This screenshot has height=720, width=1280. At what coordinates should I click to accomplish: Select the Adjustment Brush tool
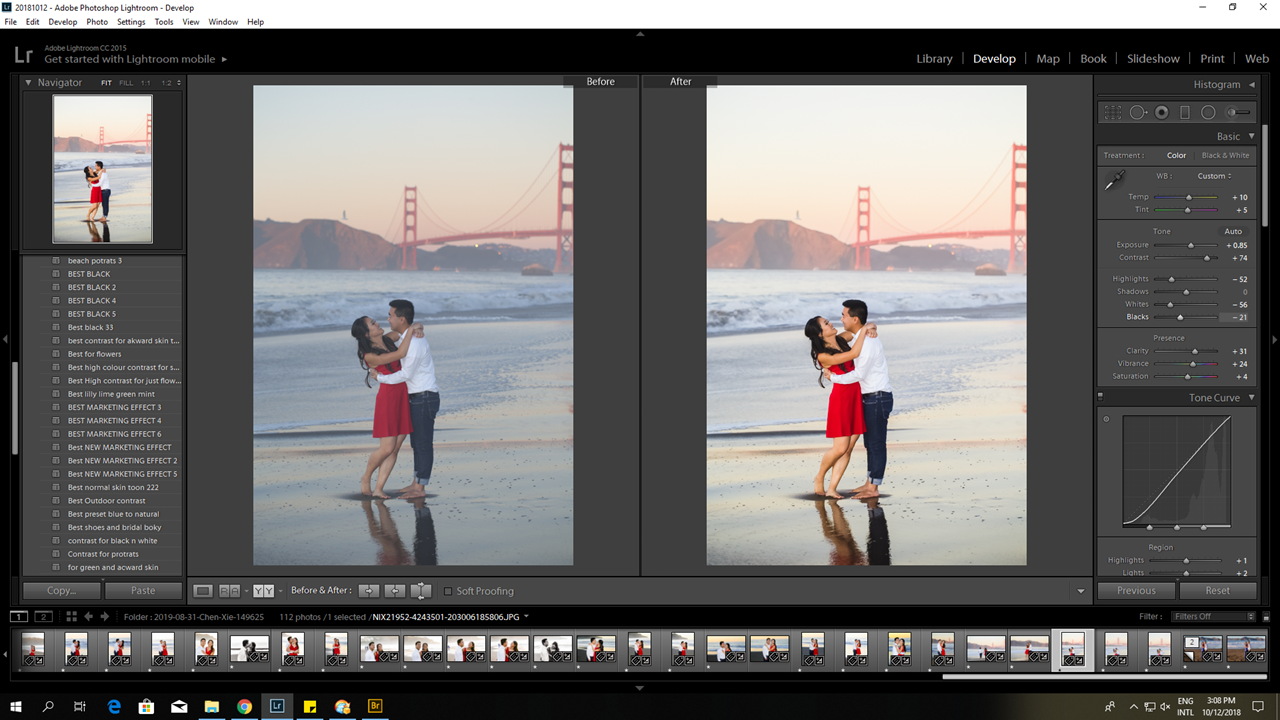1238,113
